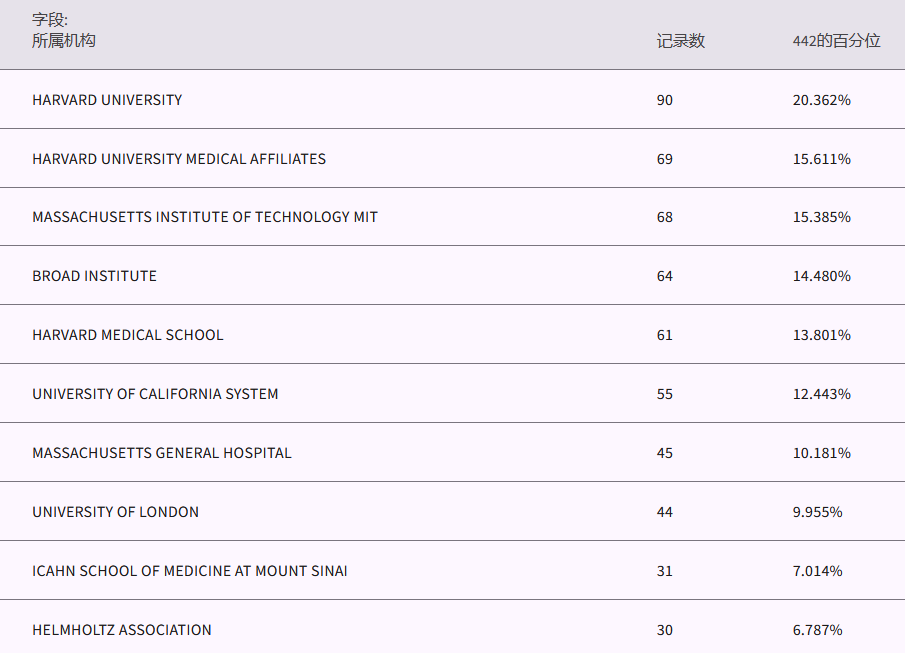Select HARVARD UNIVERSITY MEDICAL AFFILIATES entry
Image resolution: width=905 pixels, height=653 pixels.
(179, 159)
